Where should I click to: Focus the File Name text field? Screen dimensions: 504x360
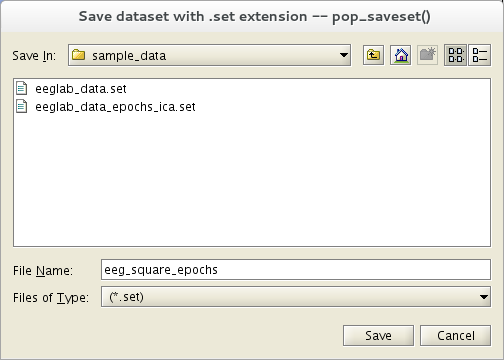[x=296, y=270]
